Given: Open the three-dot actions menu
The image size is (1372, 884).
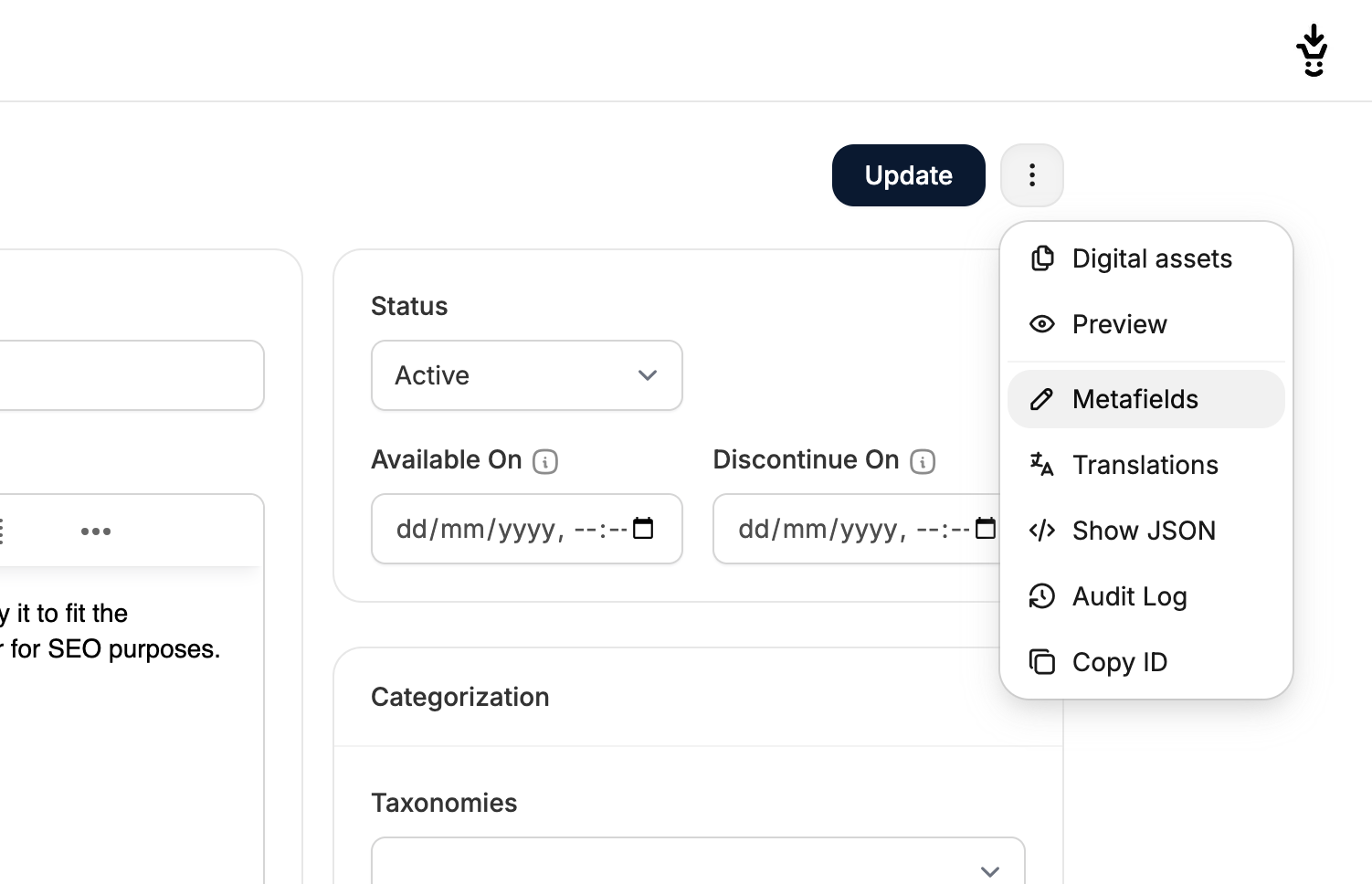Looking at the screenshot, I should [1032, 174].
